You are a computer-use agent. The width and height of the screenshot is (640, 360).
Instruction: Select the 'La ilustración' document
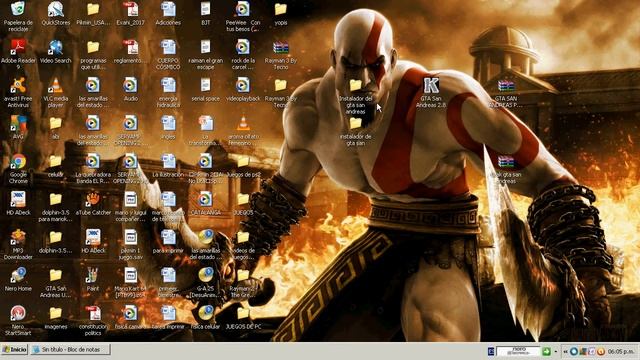point(168,166)
